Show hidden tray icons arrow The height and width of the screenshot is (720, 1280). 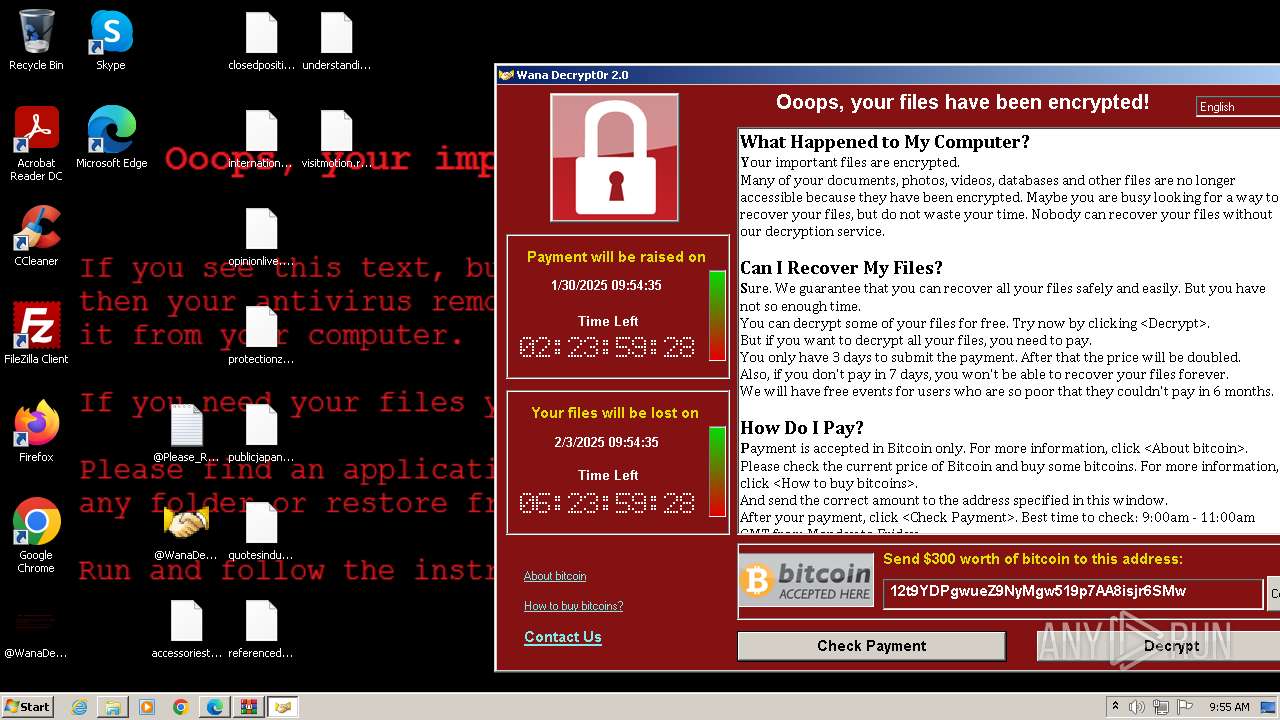click(1115, 707)
